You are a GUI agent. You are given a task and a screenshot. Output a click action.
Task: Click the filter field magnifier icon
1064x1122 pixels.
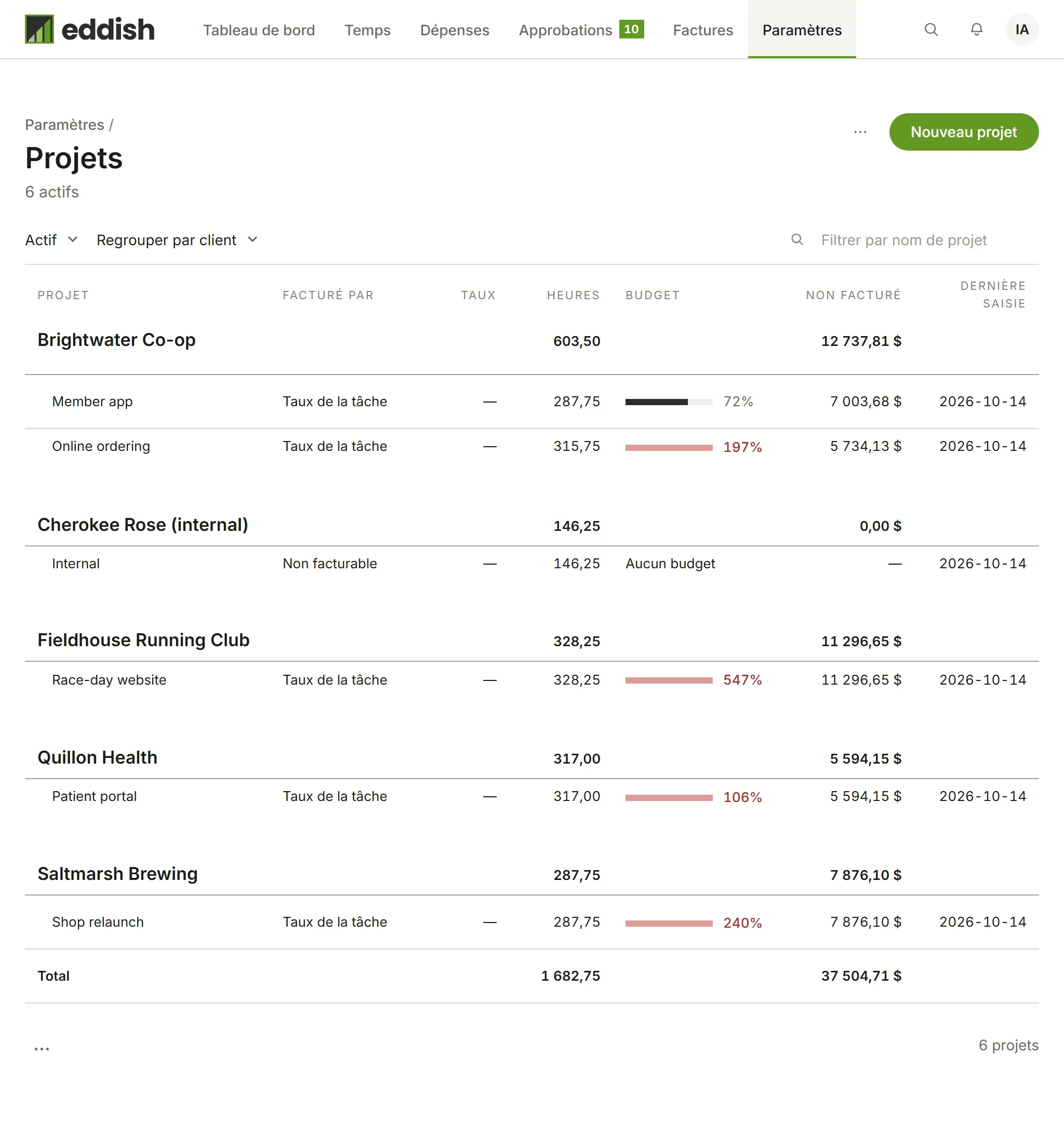(x=797, y=240)
